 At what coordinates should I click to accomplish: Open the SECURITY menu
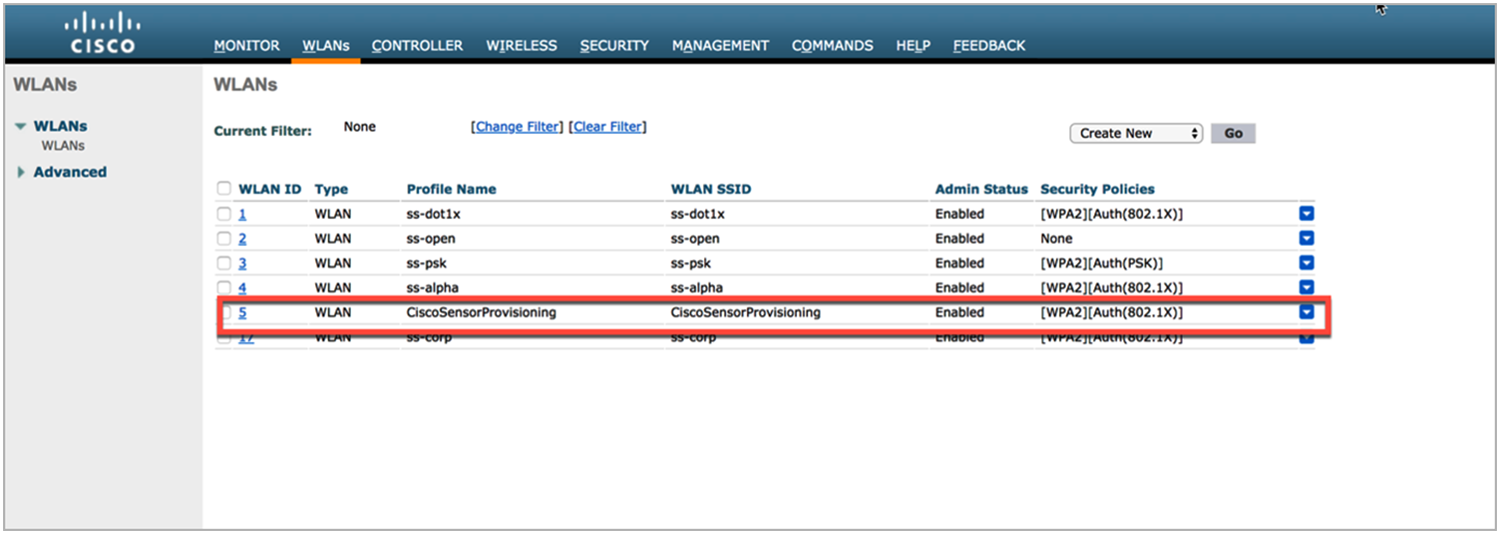coord(614,46)
